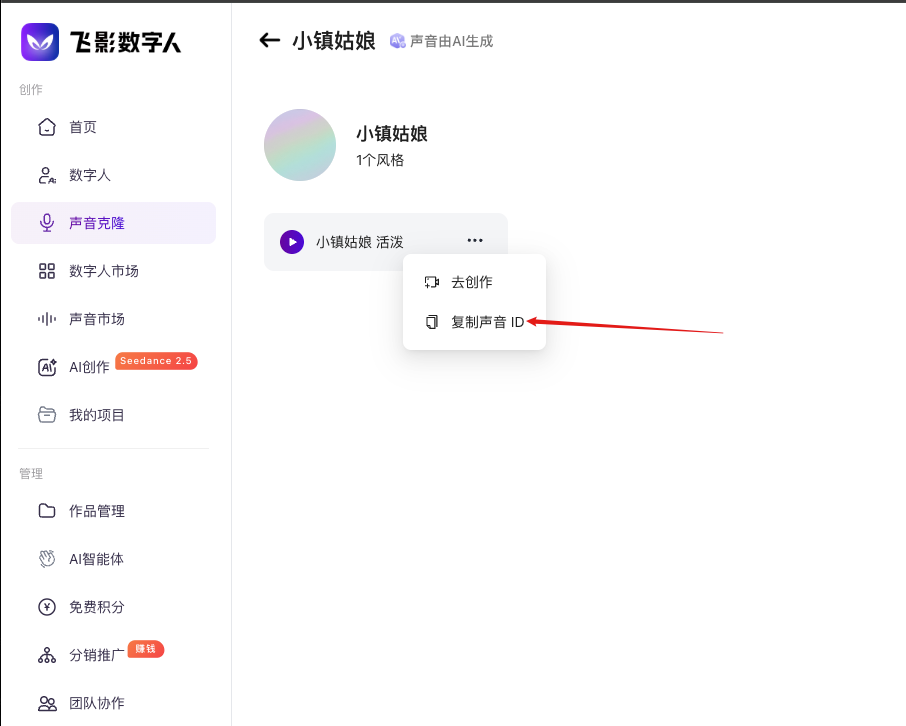Click the copy icon next to 复制声音 ID
This screenshot has height=726, width=906.
(x=432, y=322)
